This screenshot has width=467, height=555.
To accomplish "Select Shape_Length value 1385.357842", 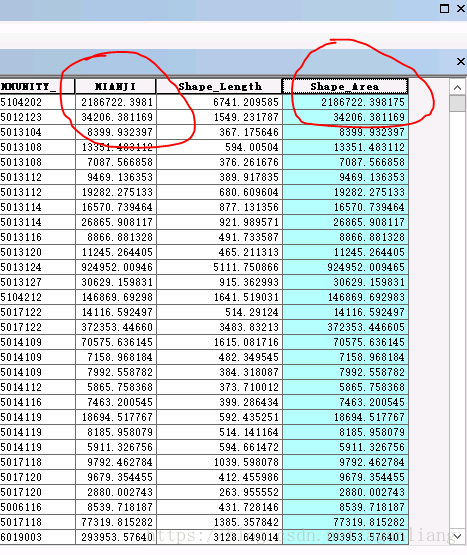I will click(220, 522).
